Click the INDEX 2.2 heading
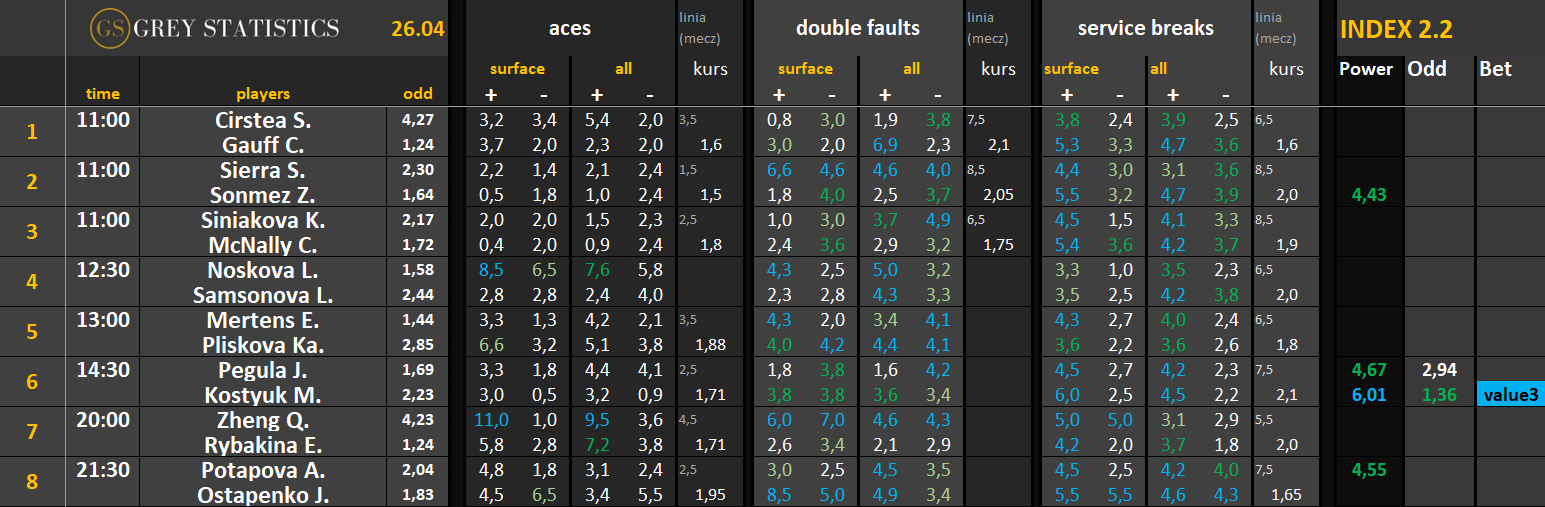The height and width of the screenshot is (507, 1545). tap(1395, 29)
